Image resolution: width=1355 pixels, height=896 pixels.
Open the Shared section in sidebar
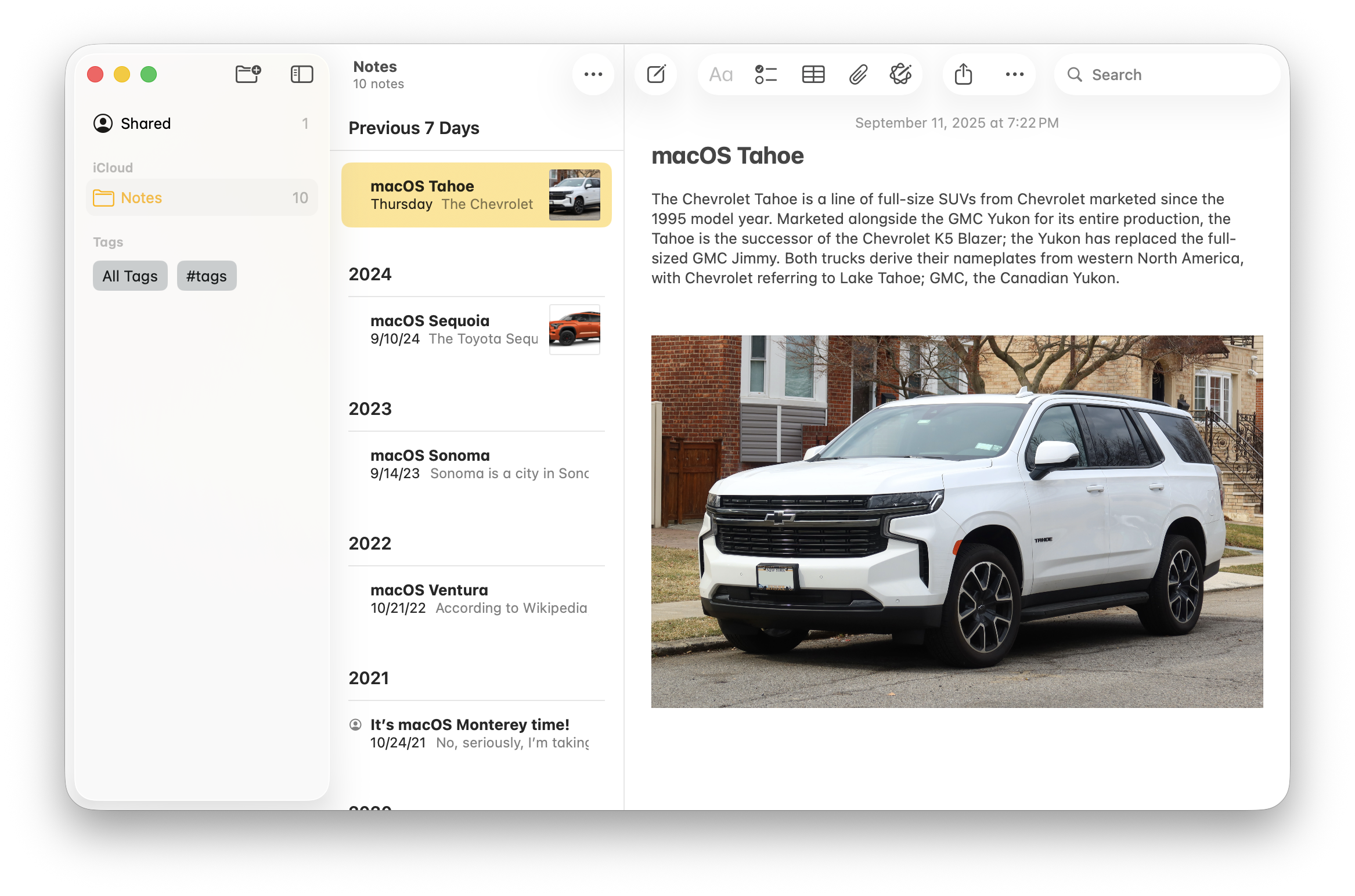point(146,124)
